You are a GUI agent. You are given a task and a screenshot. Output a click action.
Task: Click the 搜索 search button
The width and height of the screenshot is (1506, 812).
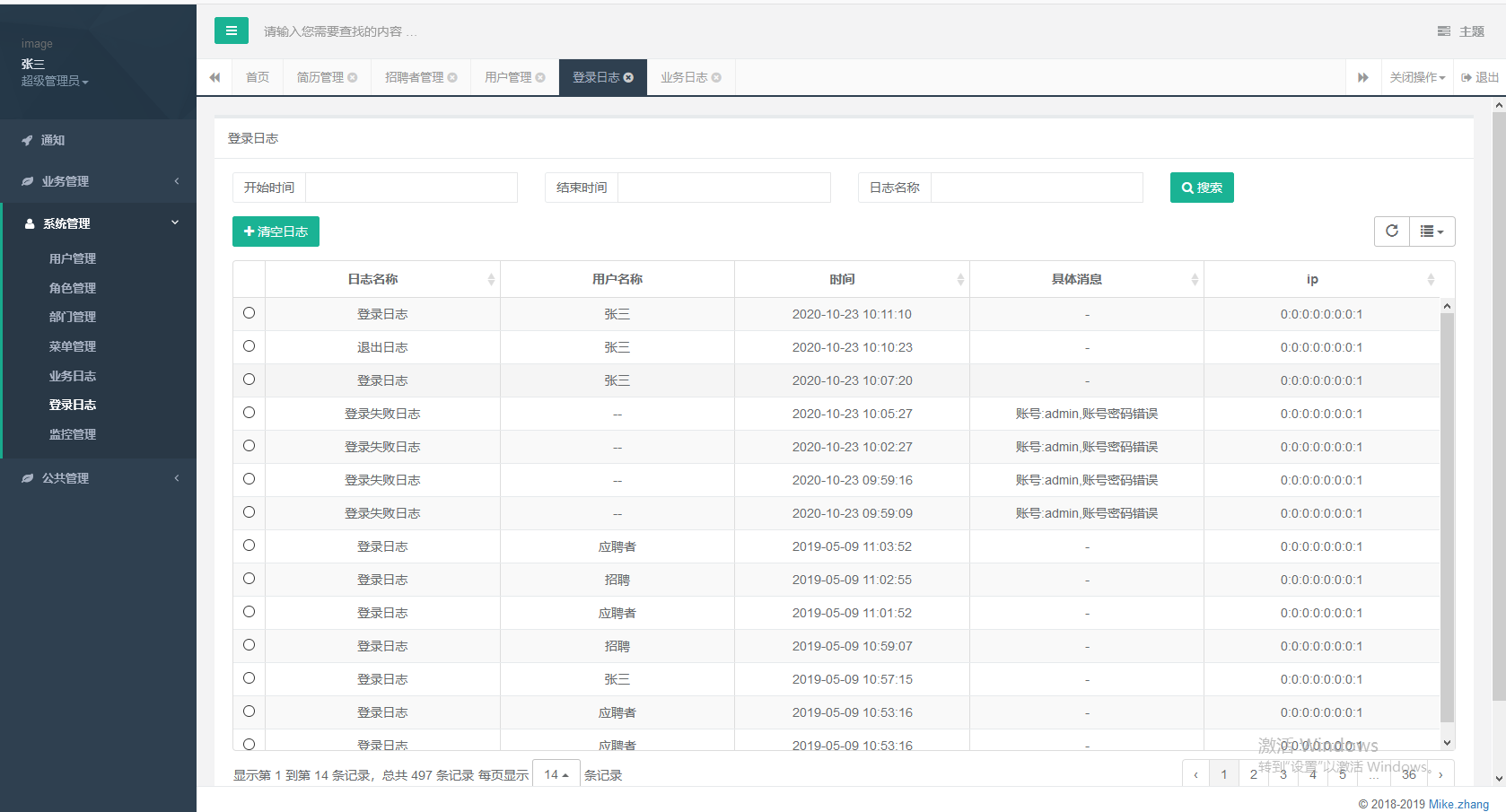[x=1201, y=188]
